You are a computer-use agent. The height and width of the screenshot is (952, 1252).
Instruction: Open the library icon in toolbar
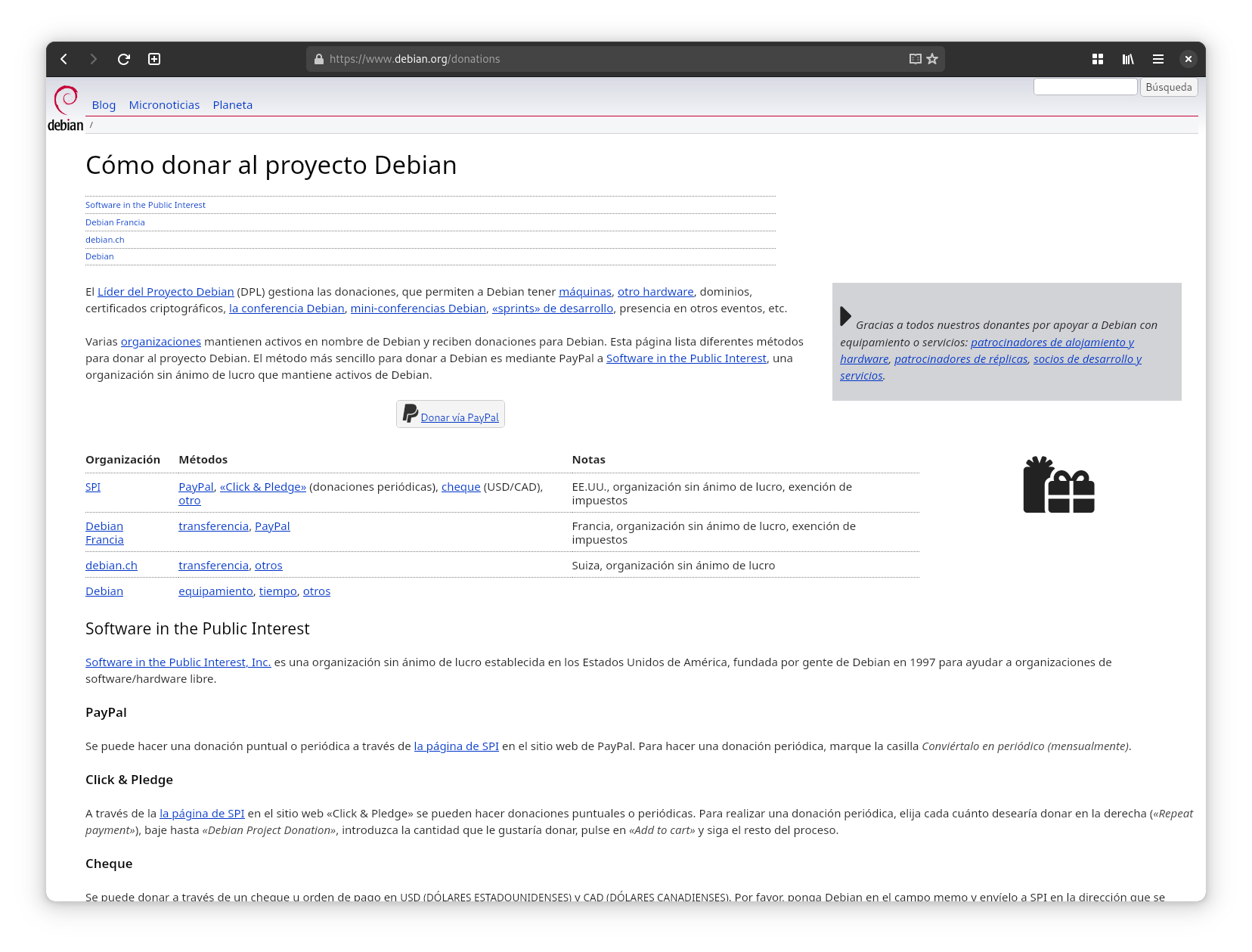(1128, 59)
